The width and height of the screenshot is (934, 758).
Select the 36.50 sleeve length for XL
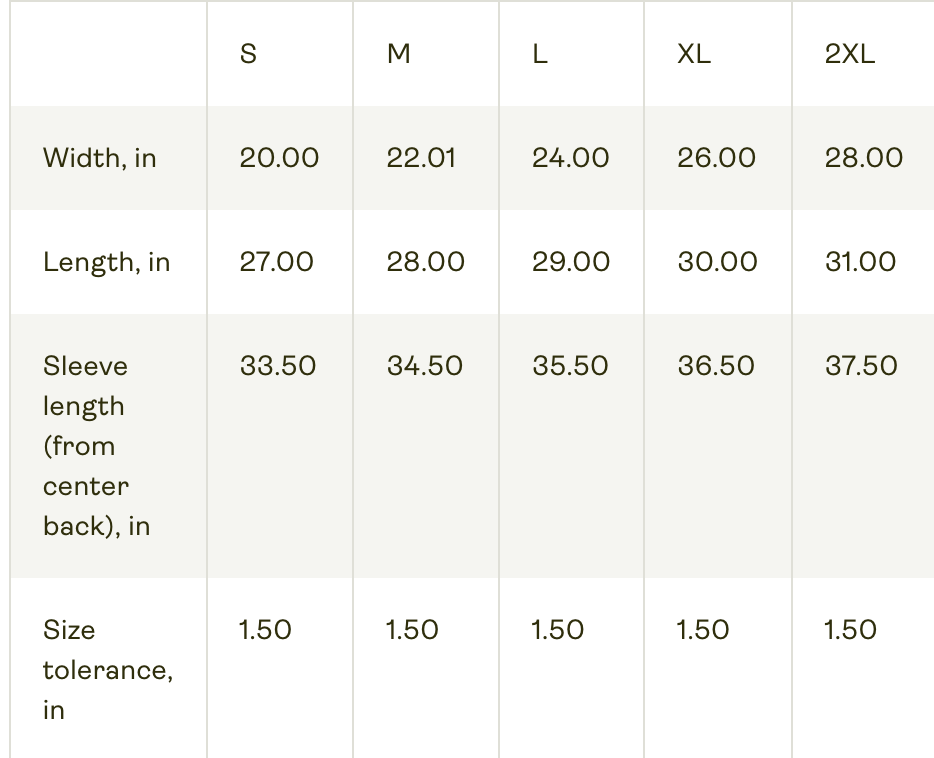point(716,366)
